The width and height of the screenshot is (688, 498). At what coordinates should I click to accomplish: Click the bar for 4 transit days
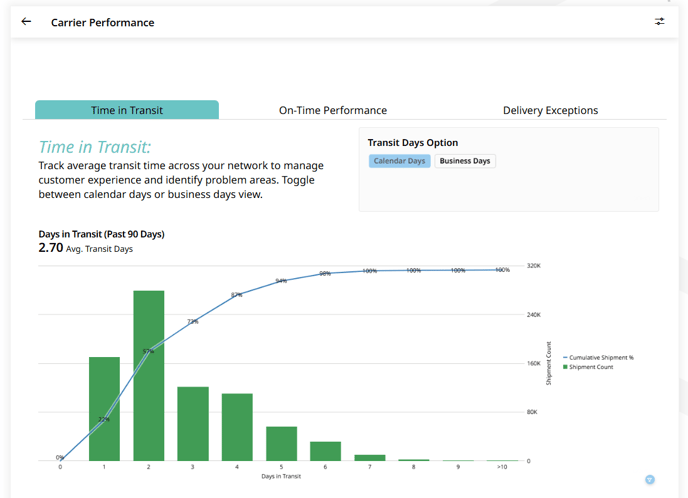237,426
